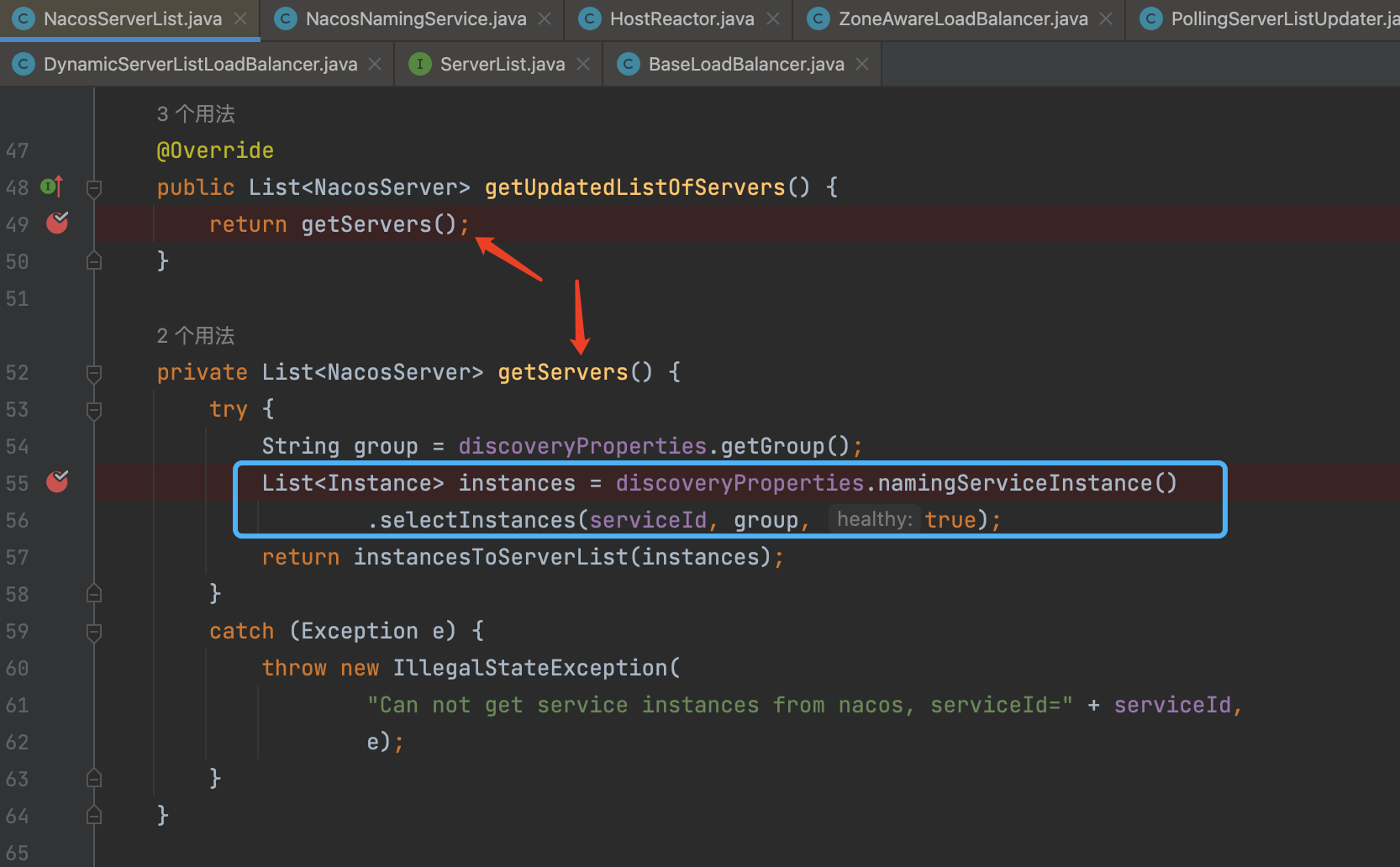Click the interface icon on ServerList.java tab
1400x867 pixels.
[x=419, y=64]
